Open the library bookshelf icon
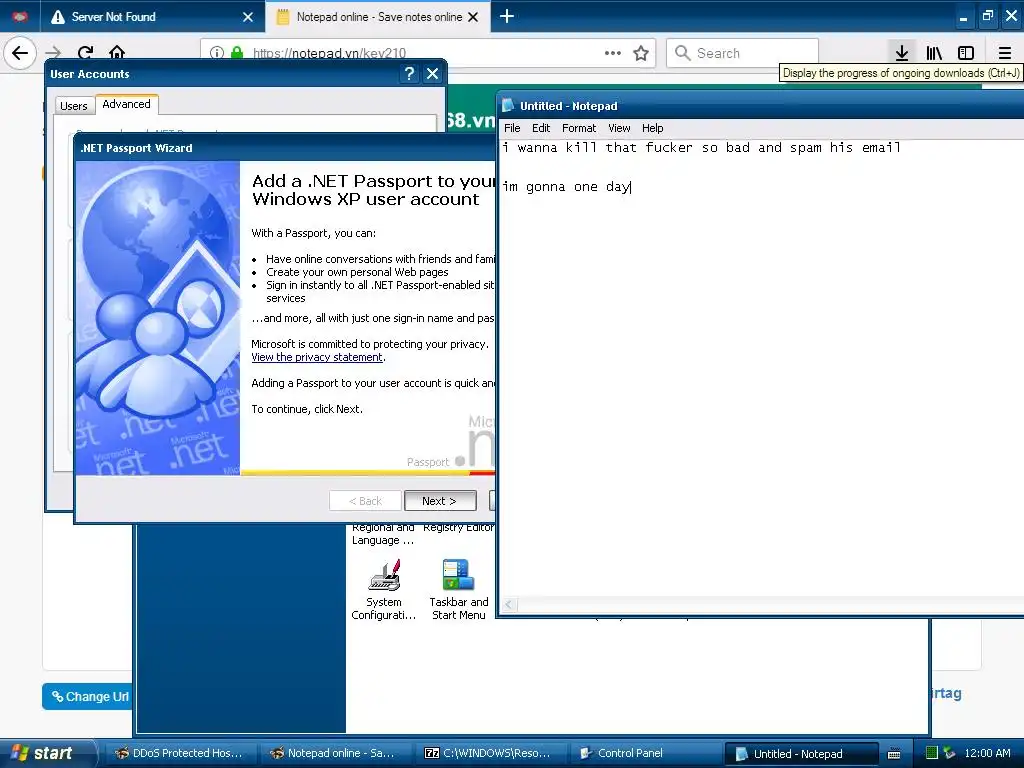Screen dimensions: 1024x768 click(934, 53)
